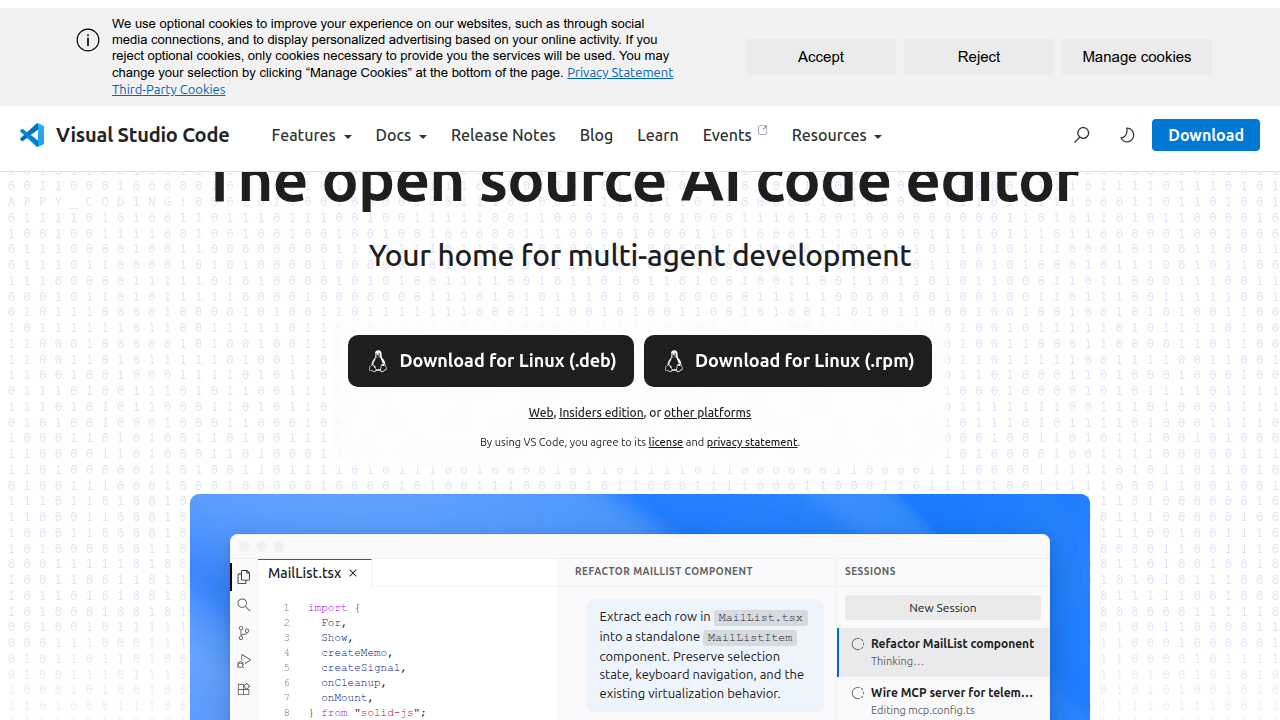This screenshot has width=1280, height=720.
Task: Open Manage cookies settings
Action: pos(1137,57)
